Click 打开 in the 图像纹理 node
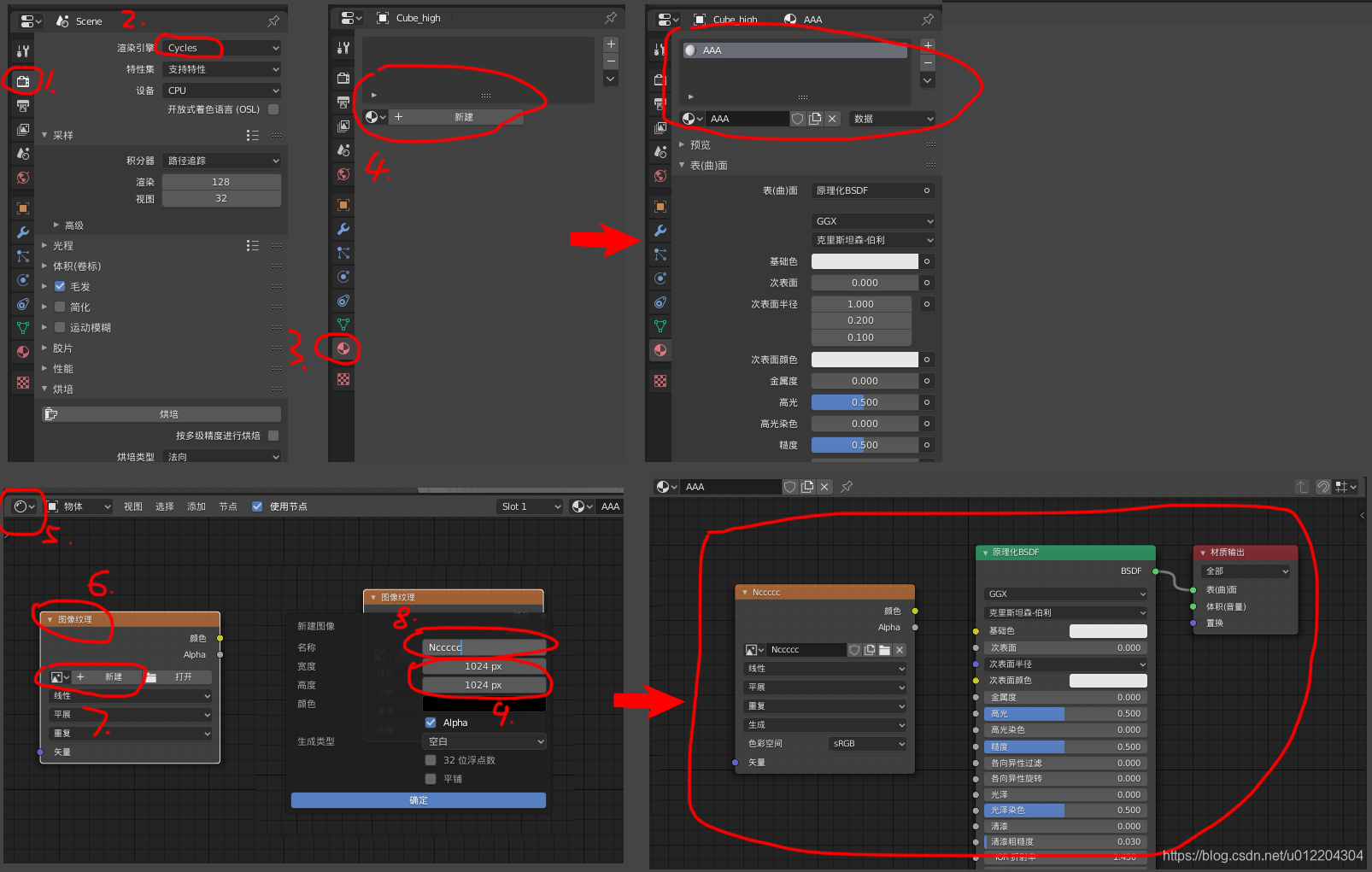The height and width of the screenshot is (872, 1372). [178, 677]
